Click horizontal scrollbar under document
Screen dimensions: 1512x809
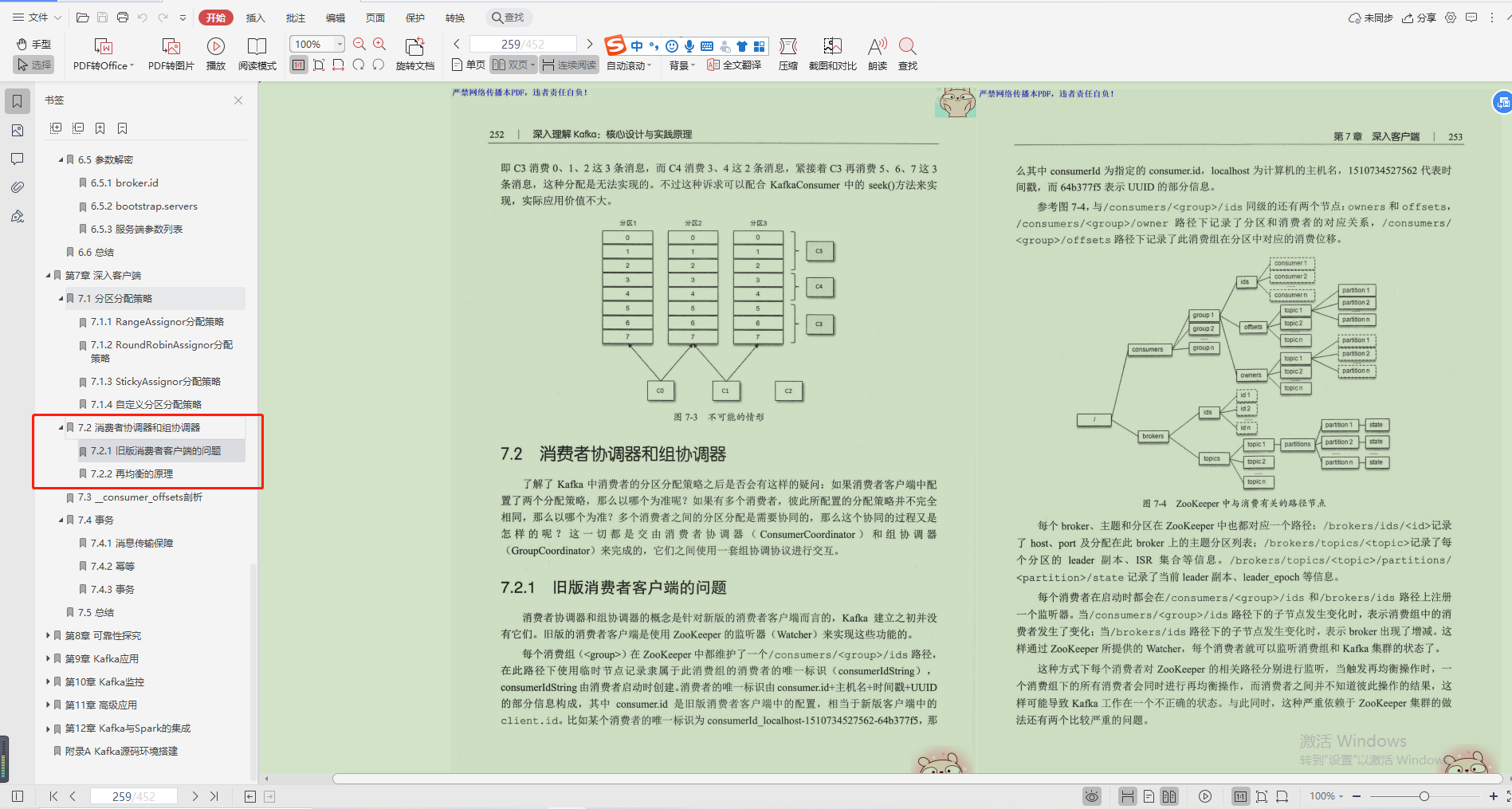(917, 779)
